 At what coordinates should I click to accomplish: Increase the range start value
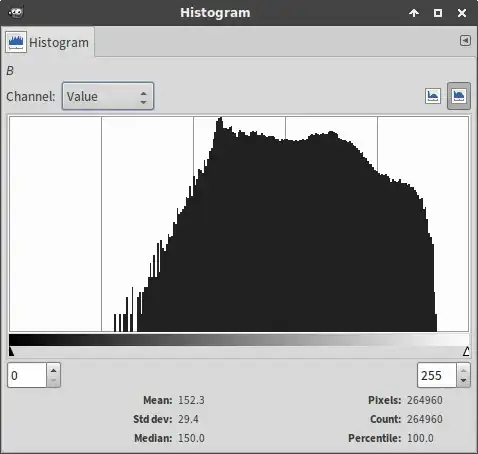tap(53, 370)
